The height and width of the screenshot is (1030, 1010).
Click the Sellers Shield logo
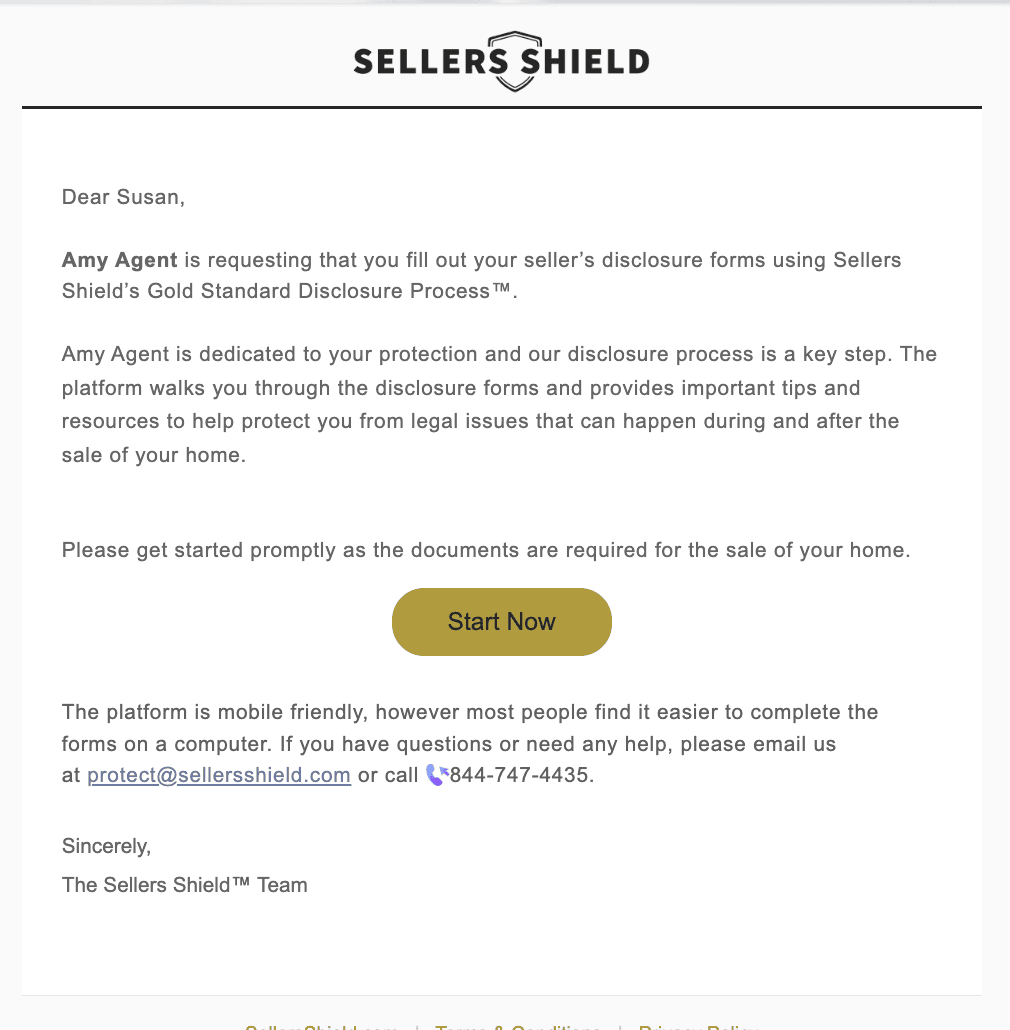502,61
